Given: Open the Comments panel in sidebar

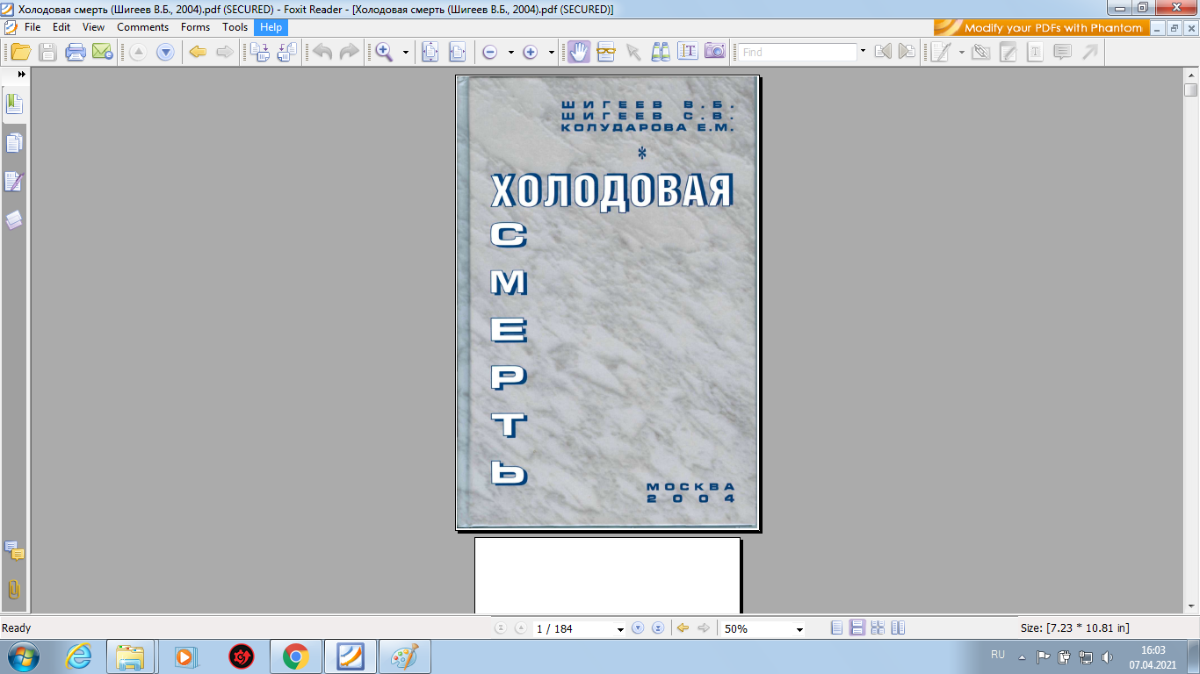Looking at the screenshot, I should tap(14, 550).
